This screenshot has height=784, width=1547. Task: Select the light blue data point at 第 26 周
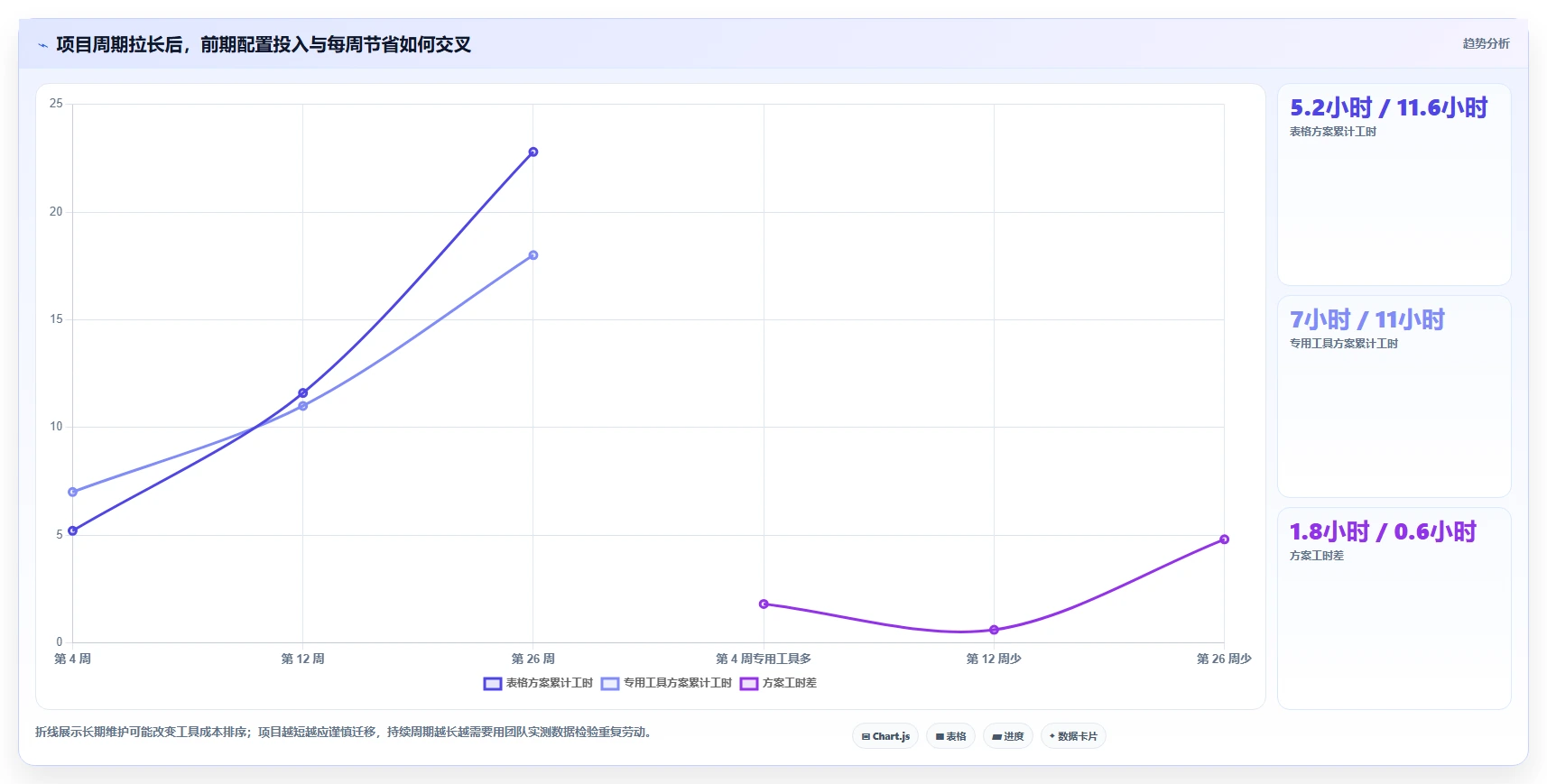(533, 255)
